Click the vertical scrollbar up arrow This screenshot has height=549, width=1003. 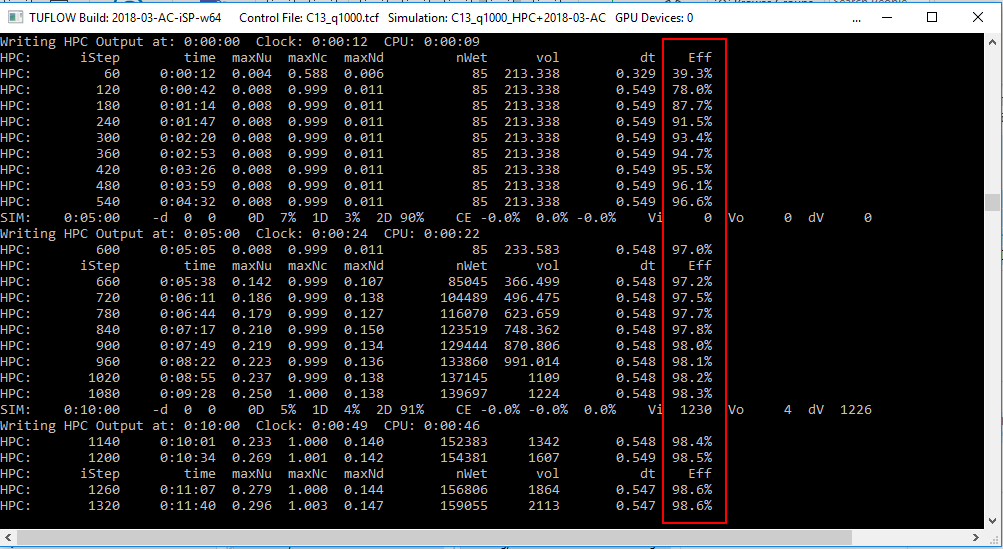(992, 42)
